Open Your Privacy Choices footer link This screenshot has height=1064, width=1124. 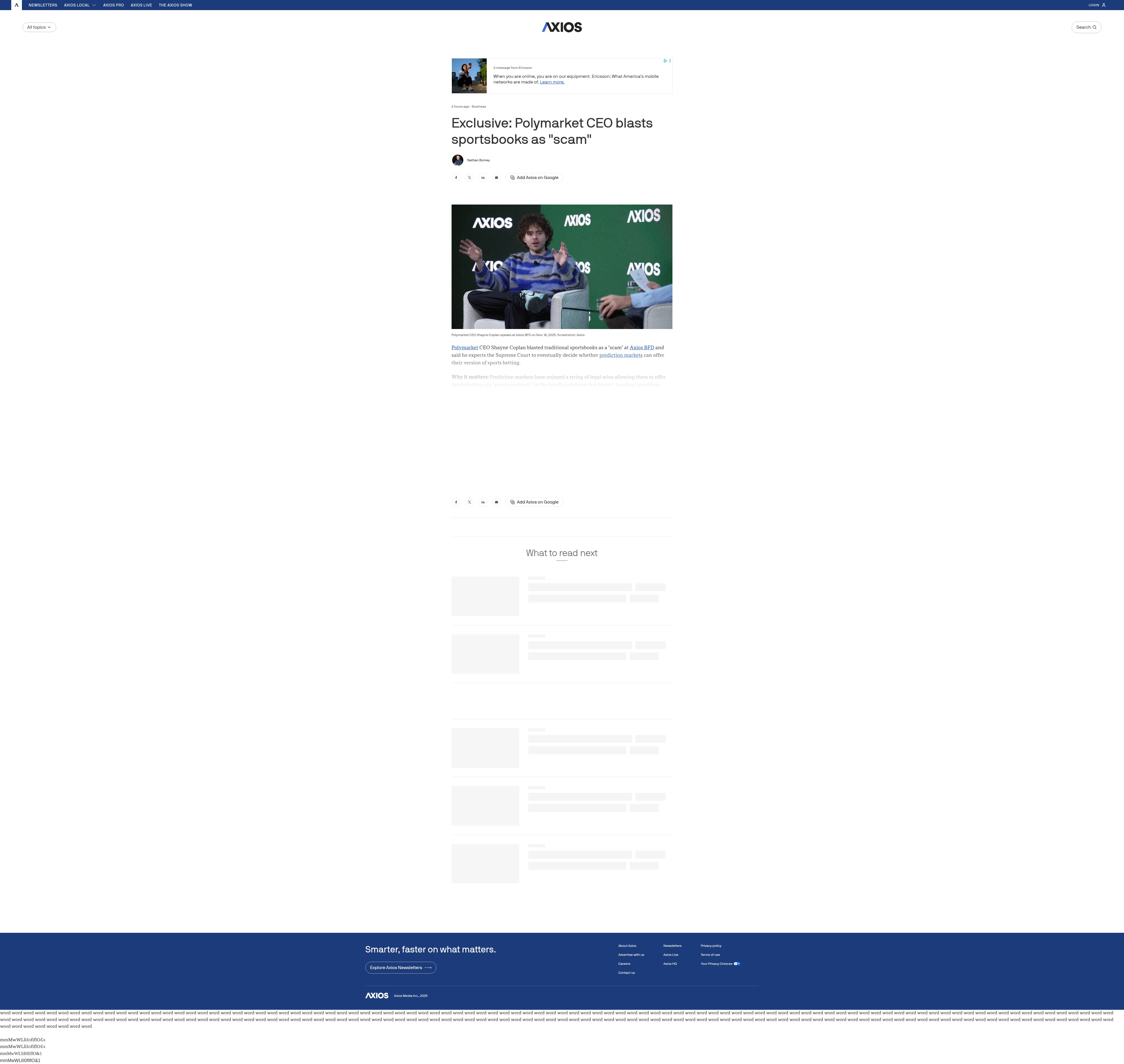point(720,964)
